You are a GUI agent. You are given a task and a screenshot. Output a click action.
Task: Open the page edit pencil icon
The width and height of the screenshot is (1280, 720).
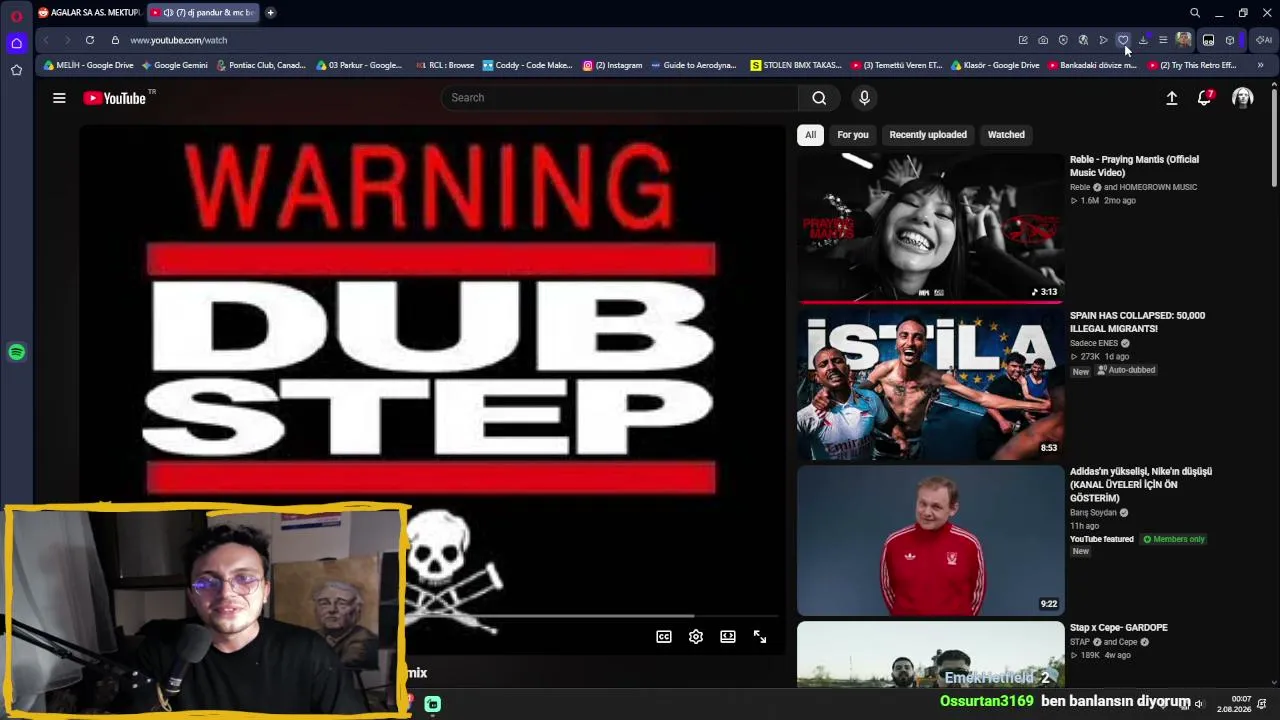coord(1023,40)
